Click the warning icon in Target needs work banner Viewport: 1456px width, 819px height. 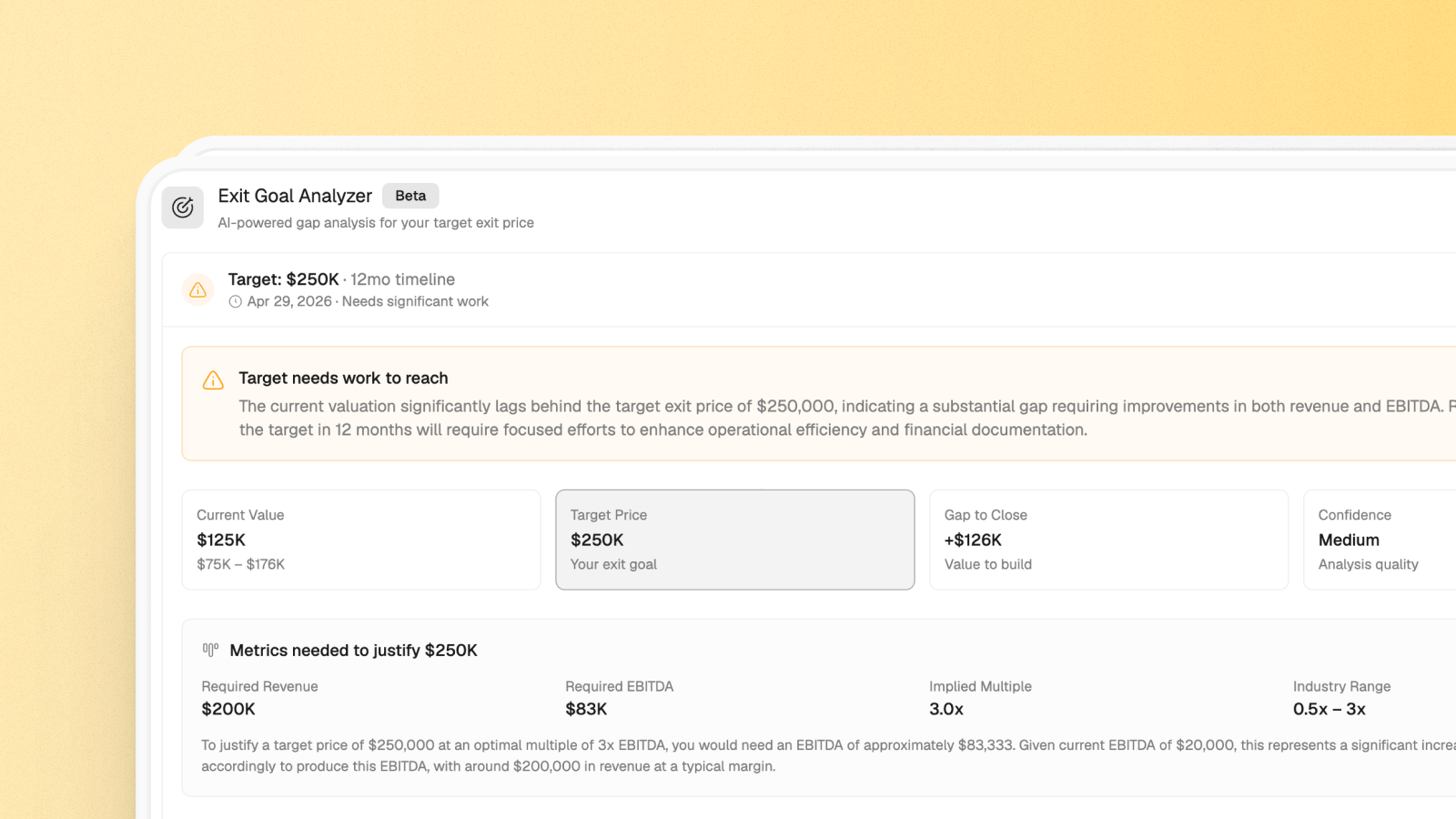213,379
